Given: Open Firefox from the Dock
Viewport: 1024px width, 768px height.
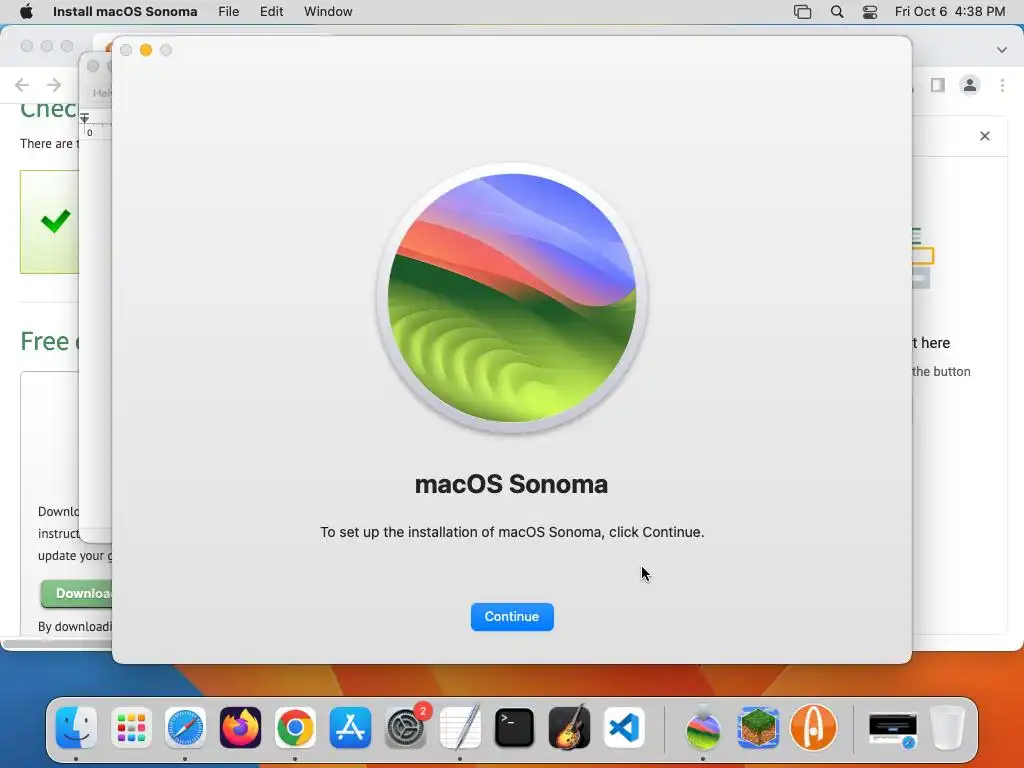Looking at the screenshot, I should tap(240, 727).
